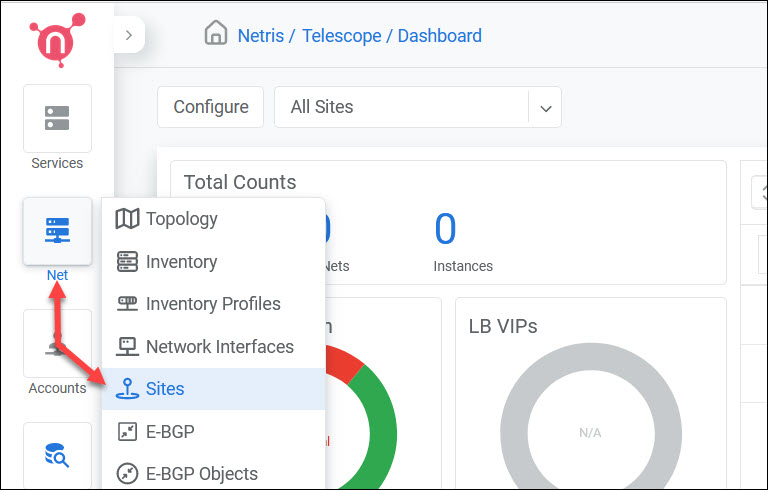Click the Net sidebar icon
Screen dimensions: 768x490
click(x=57, y=231)
